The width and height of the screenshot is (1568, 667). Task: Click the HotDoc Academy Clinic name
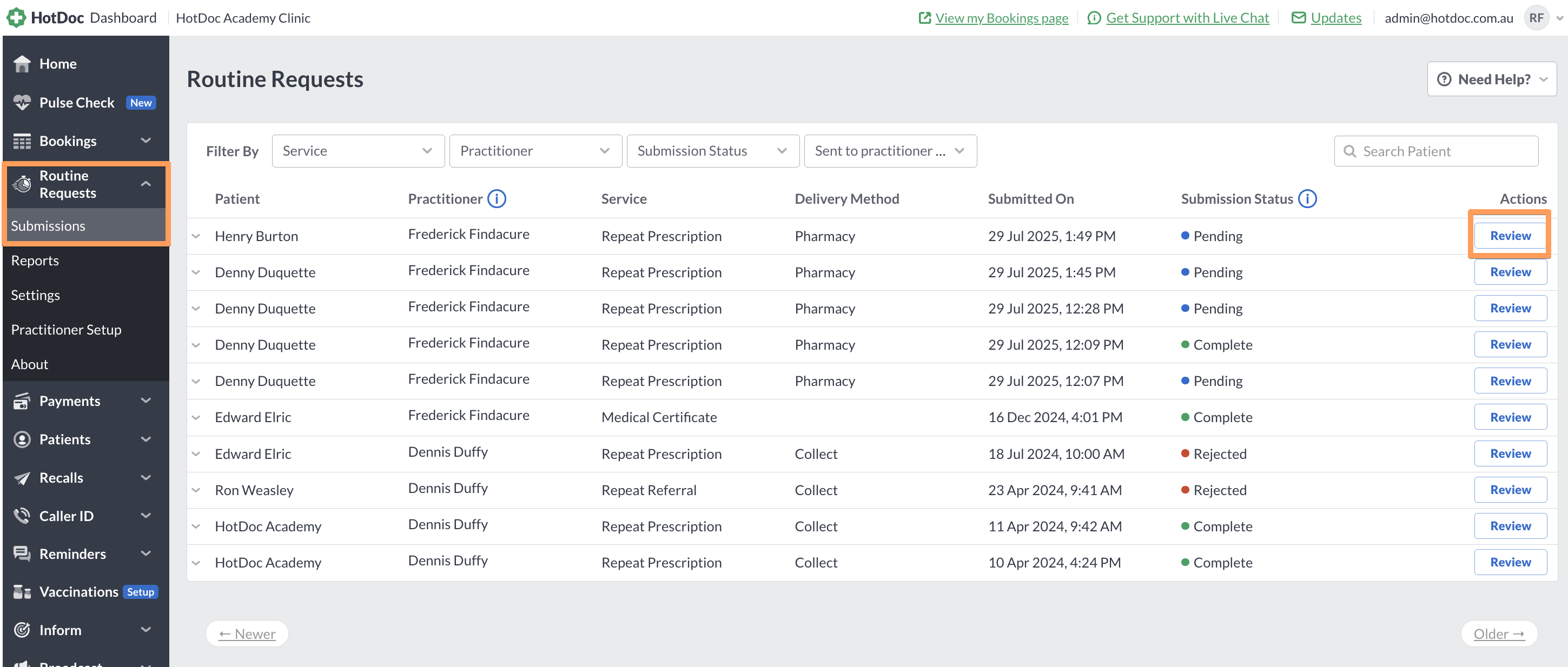pos(243,18)
